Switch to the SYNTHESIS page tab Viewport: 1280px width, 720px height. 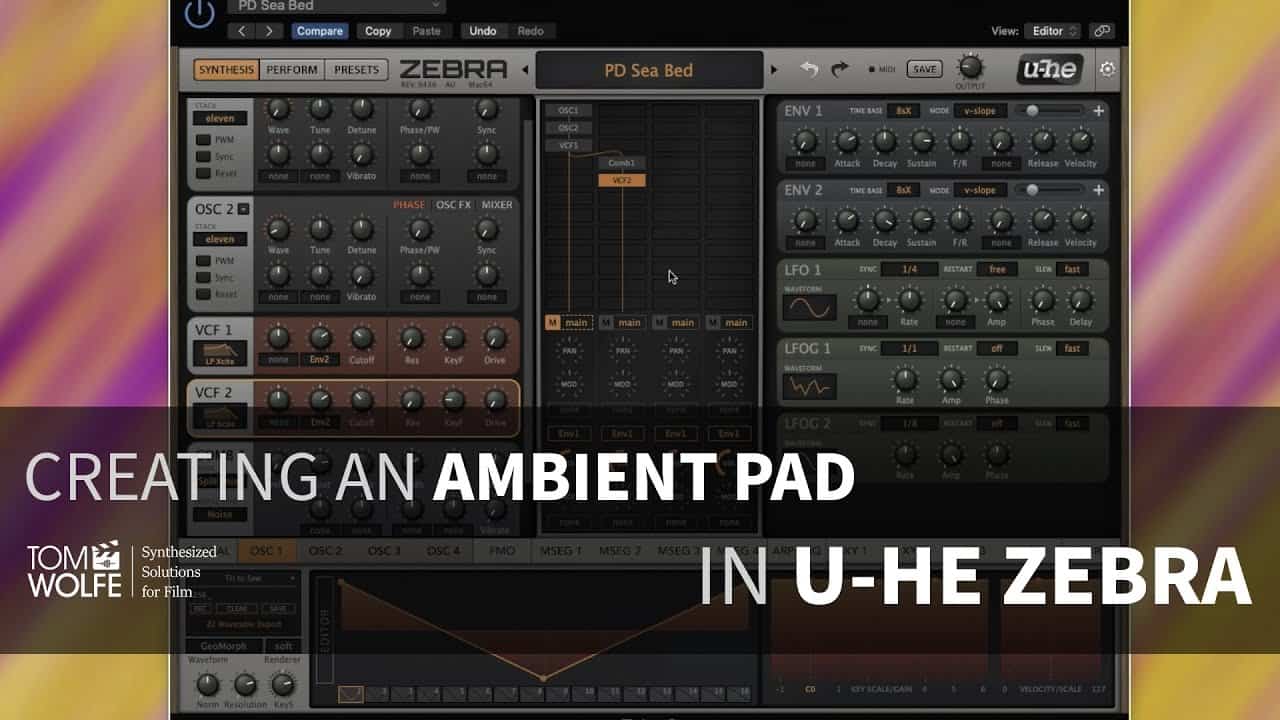(226, 70)
